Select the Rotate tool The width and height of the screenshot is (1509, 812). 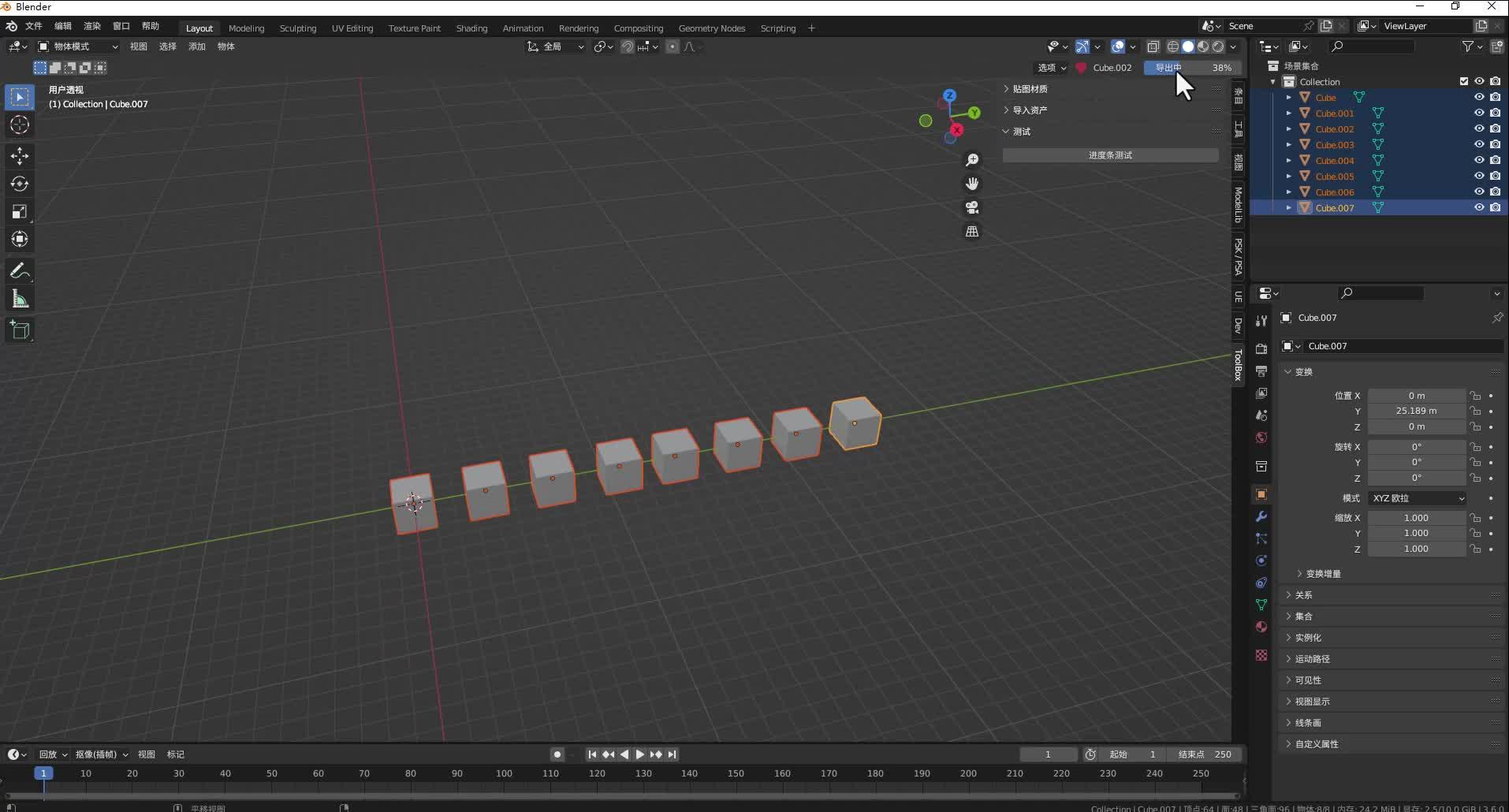(20, 184)
